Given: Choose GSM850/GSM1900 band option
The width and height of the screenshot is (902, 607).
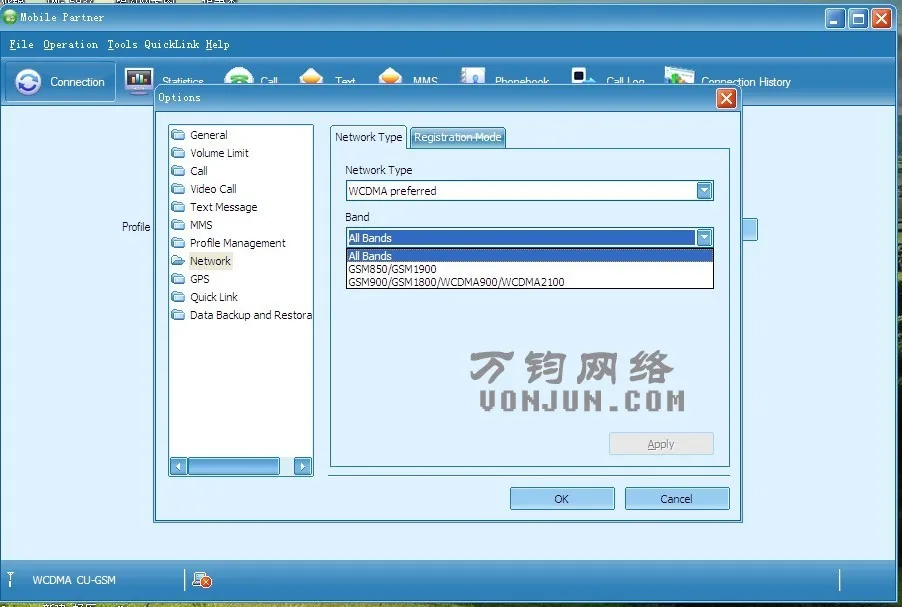Looking at the screenshot, I should point(530,269).
